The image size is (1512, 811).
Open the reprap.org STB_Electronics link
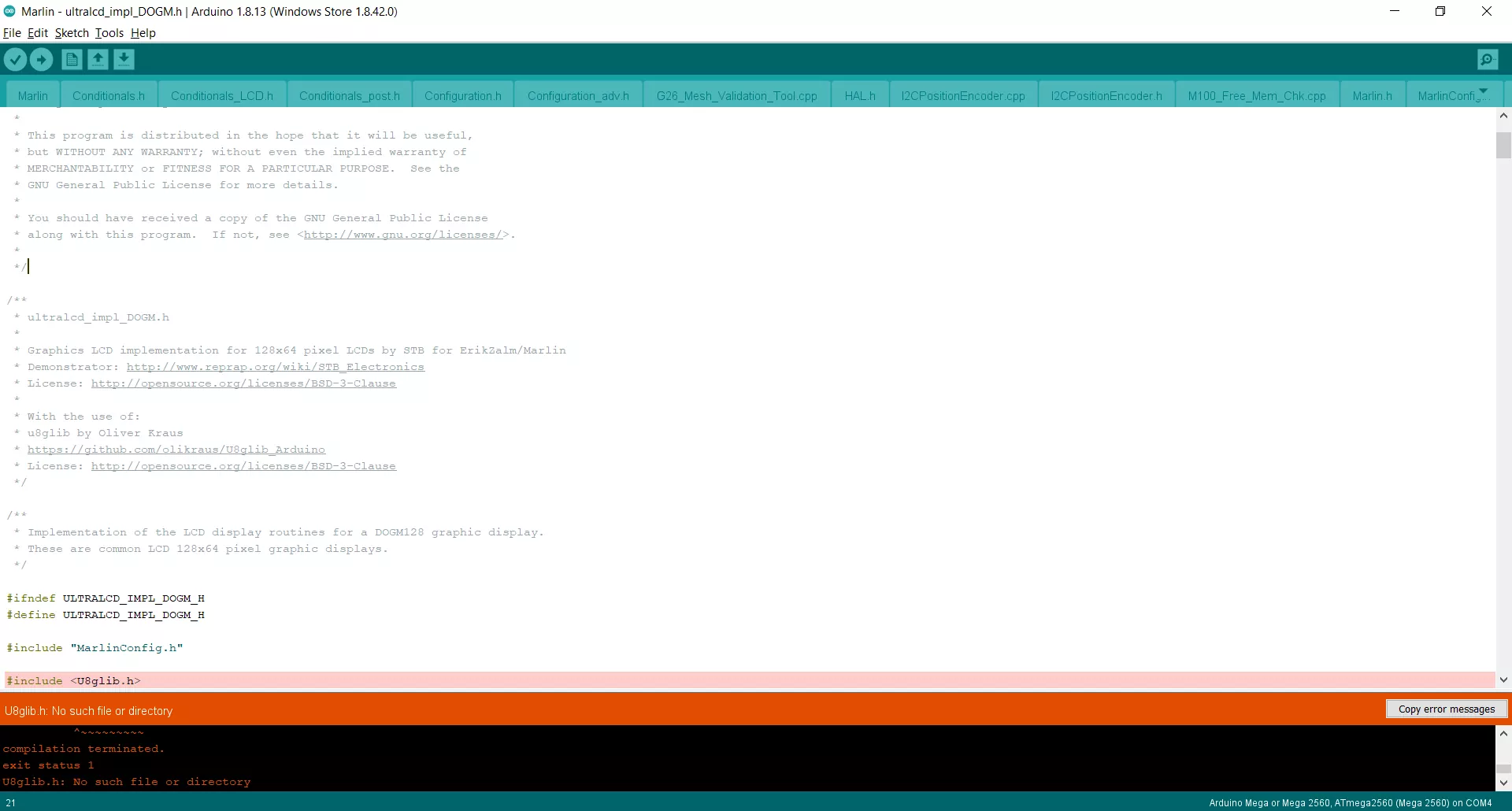pos(276,367)
